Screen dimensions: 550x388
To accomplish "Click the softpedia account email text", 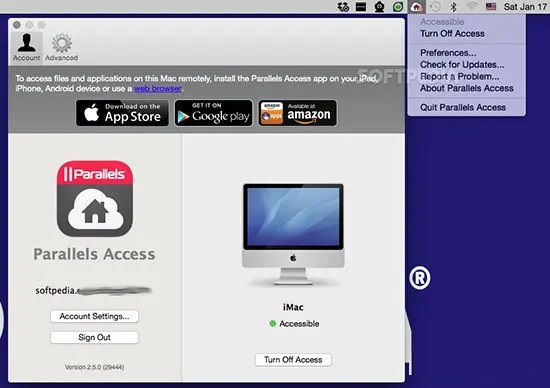I will click(93, 290).
